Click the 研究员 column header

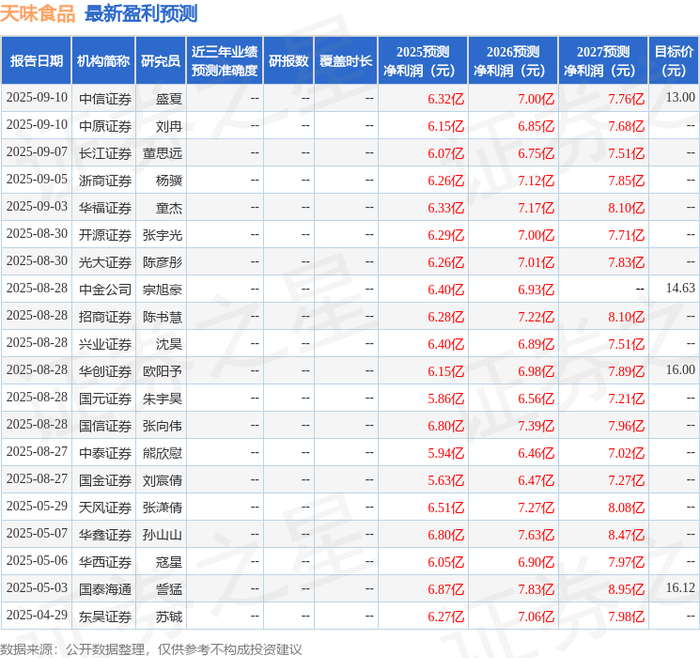(x=161, y=61)
